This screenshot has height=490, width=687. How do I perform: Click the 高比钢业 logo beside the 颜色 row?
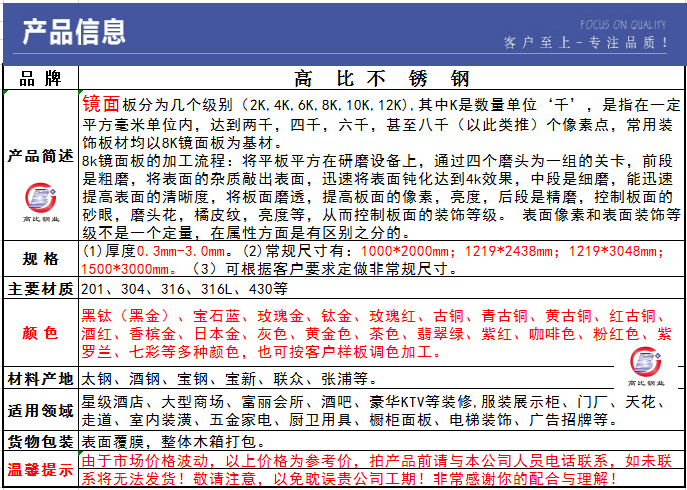646,366
